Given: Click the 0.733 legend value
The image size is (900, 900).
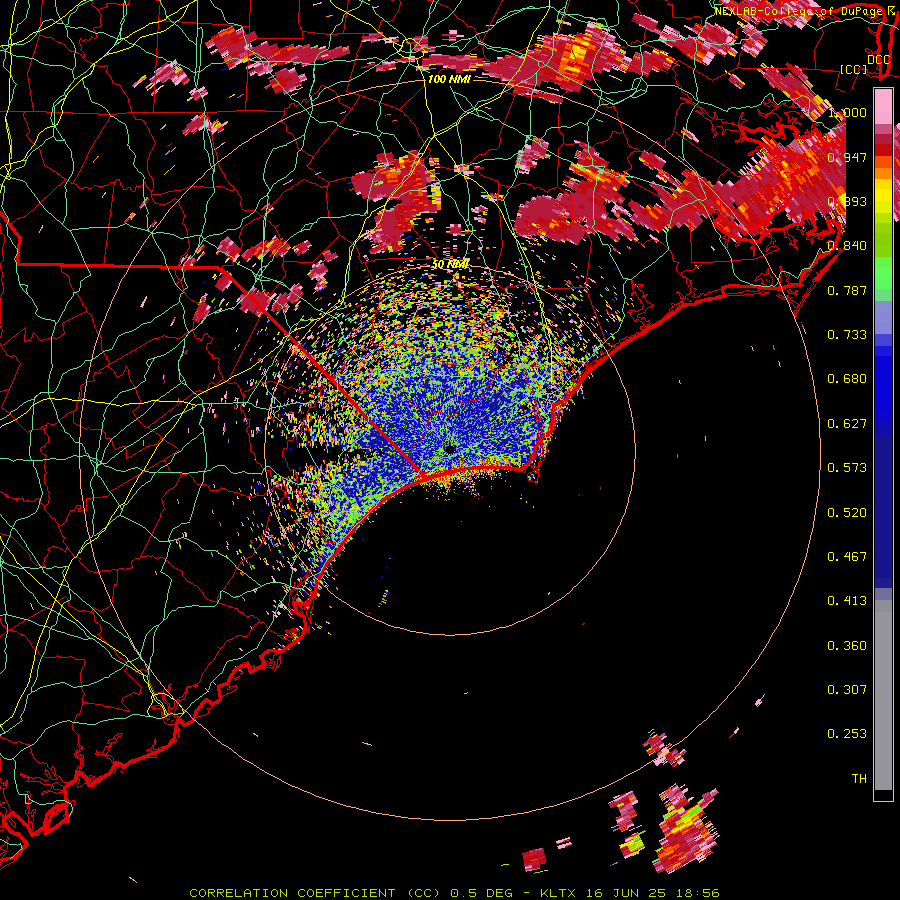Looking at the screenshot, I should pos(847,335).
